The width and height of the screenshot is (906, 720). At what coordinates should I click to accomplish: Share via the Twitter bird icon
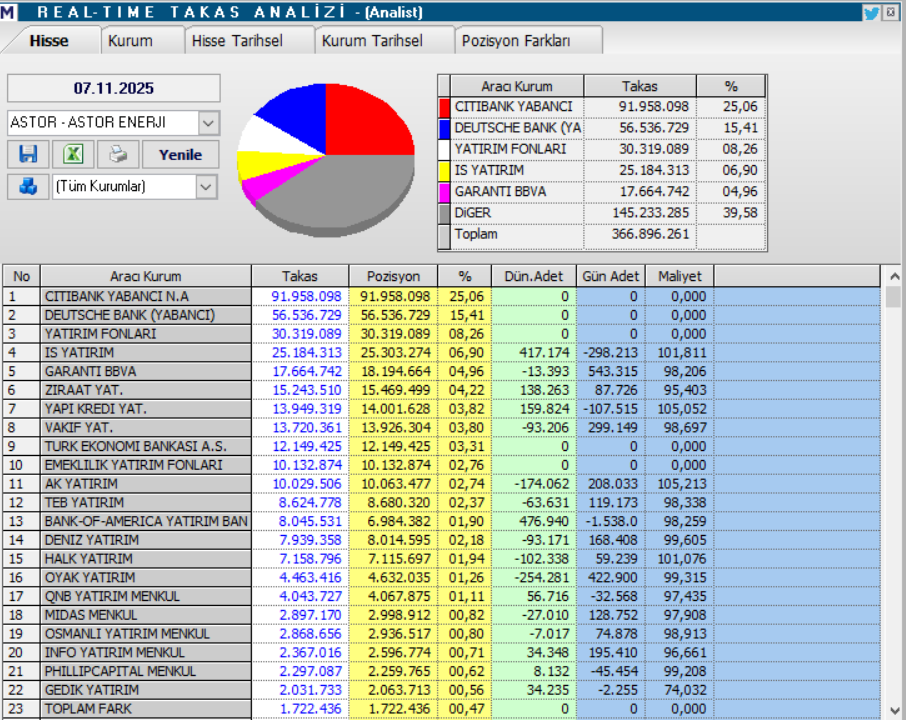tap(870, 12)
